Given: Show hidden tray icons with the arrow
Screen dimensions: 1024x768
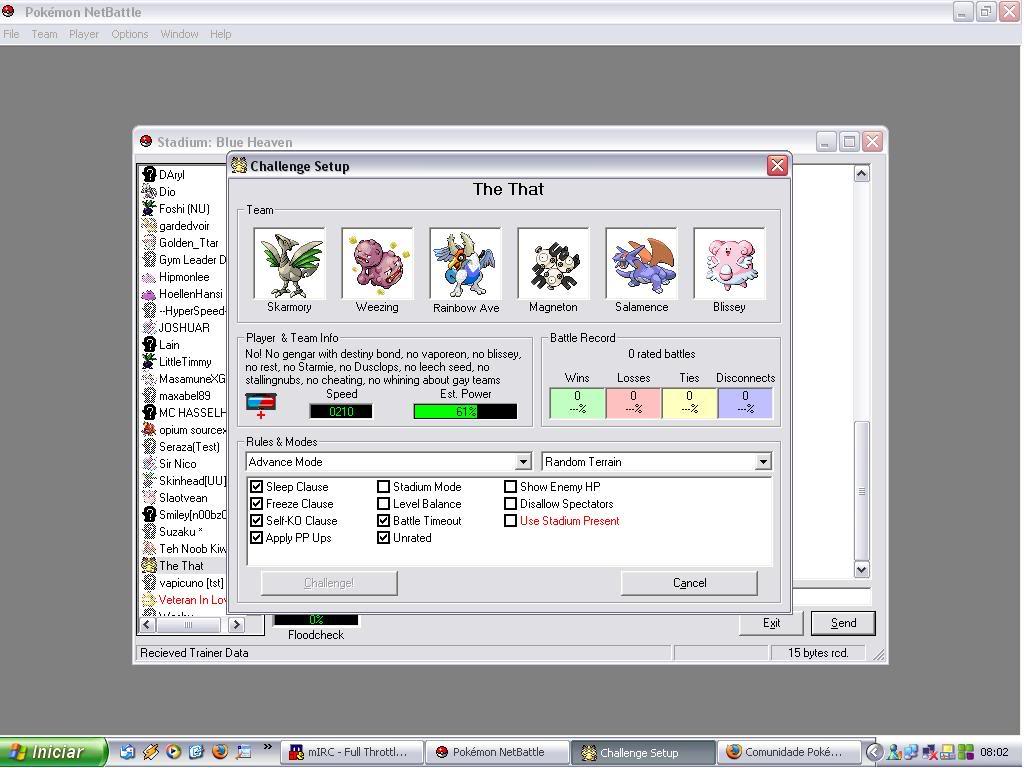Looking at the screenshot, I should pos(874,752).
